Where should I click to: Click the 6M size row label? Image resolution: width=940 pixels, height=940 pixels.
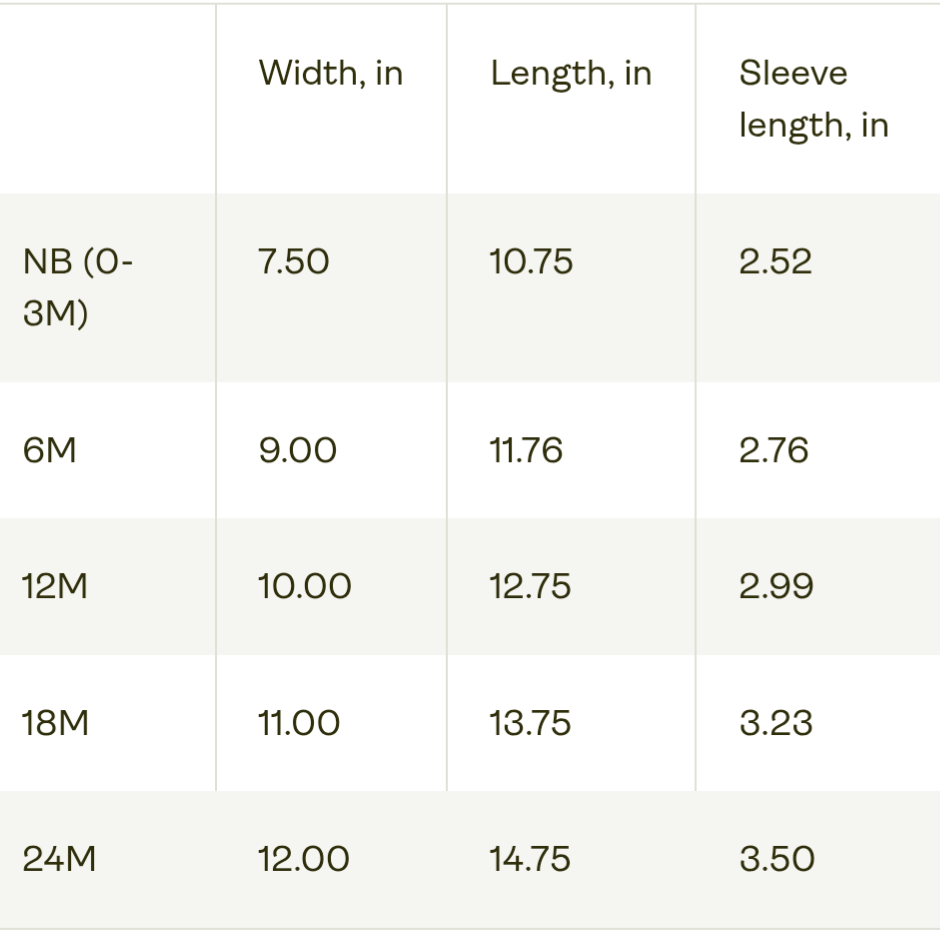coord(49,450)
